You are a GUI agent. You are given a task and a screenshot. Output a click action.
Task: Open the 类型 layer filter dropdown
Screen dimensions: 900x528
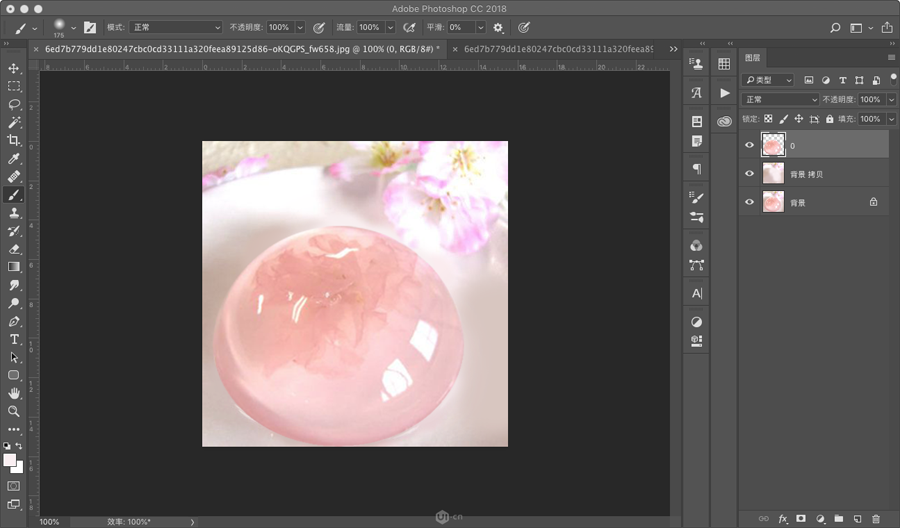coord(768,80)
